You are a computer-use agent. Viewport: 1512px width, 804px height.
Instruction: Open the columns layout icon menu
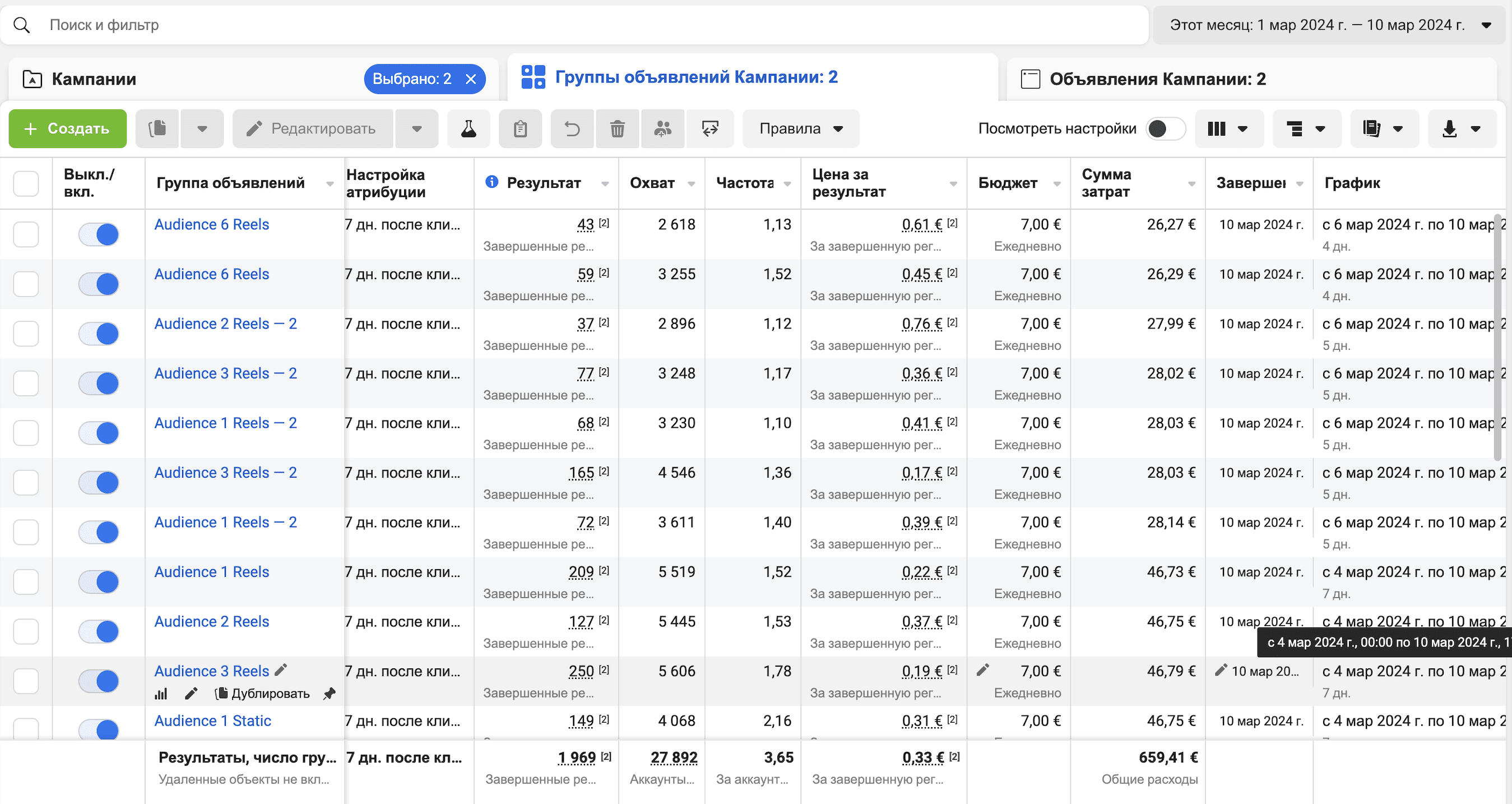click(x=1228, y=128)
